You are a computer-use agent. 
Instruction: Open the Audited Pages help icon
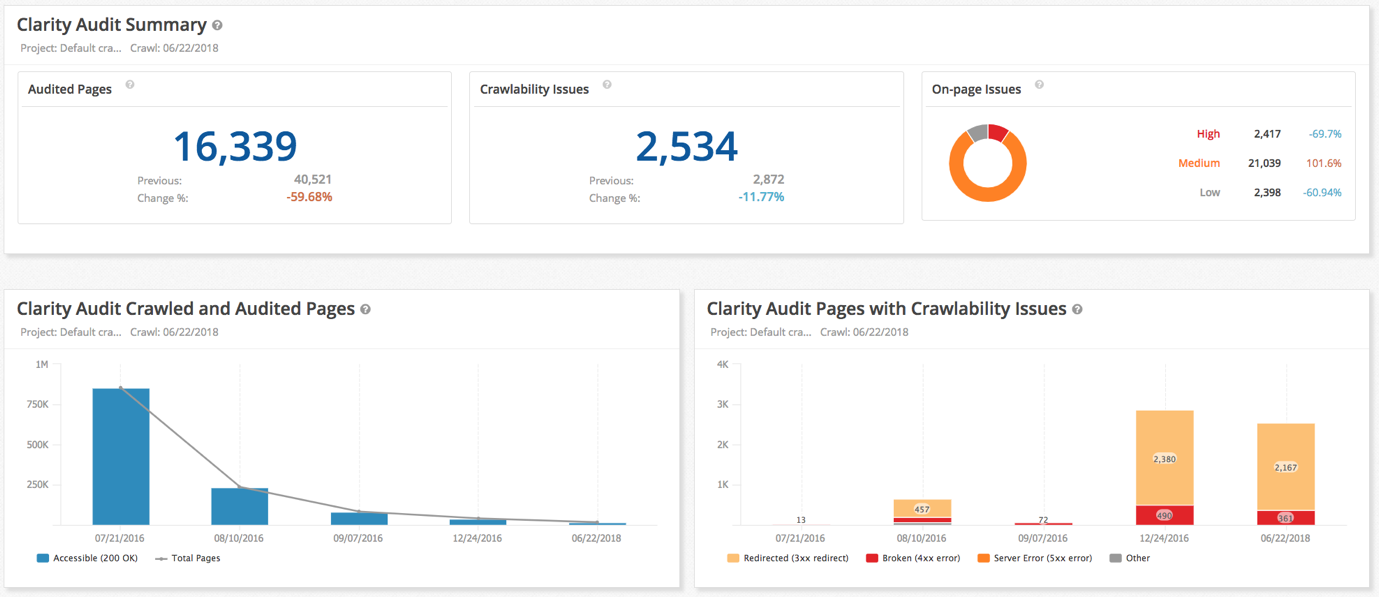pyautogui.click(x=129, y=86)
